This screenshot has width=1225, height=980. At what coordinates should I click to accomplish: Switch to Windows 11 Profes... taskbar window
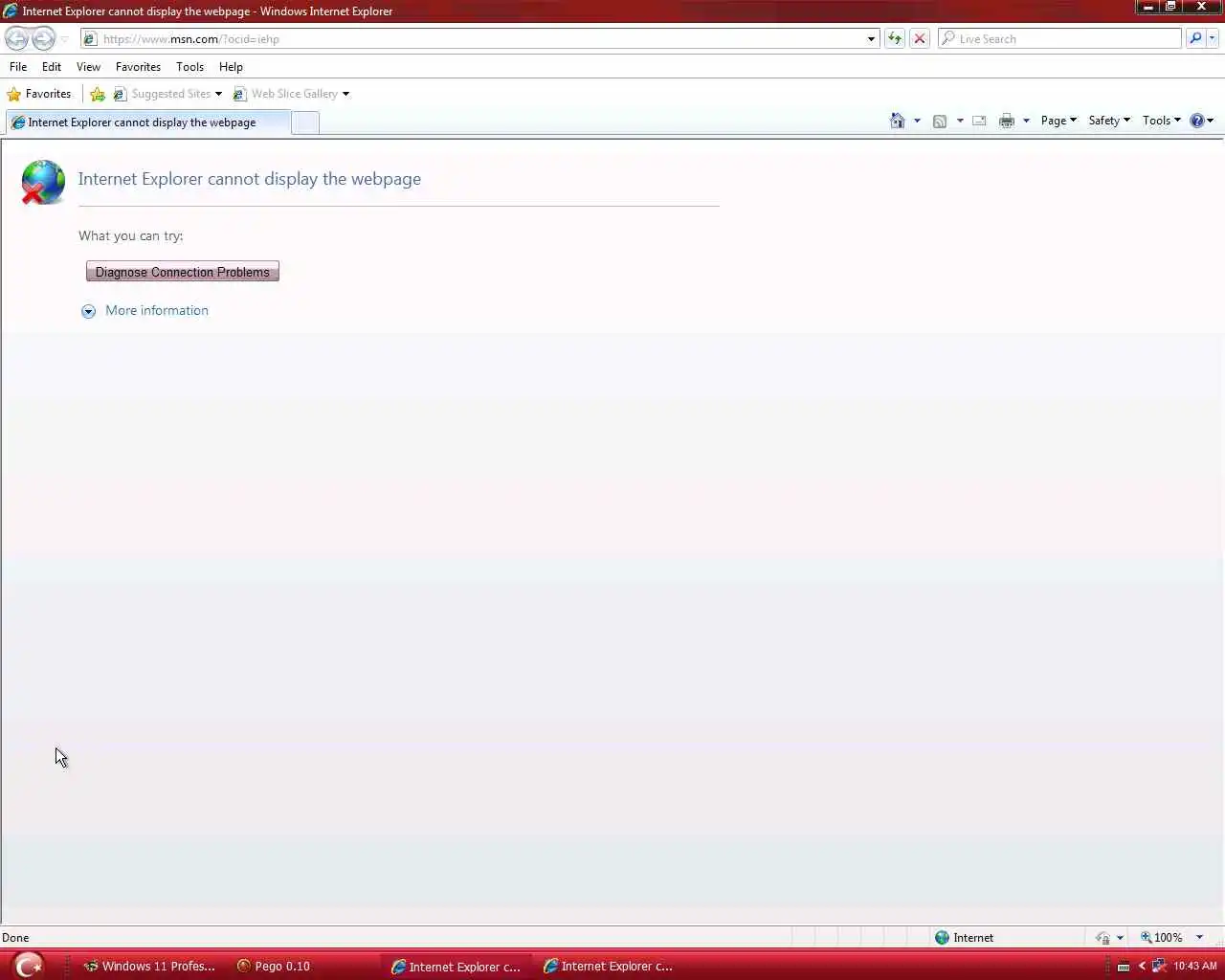(150, 967)
